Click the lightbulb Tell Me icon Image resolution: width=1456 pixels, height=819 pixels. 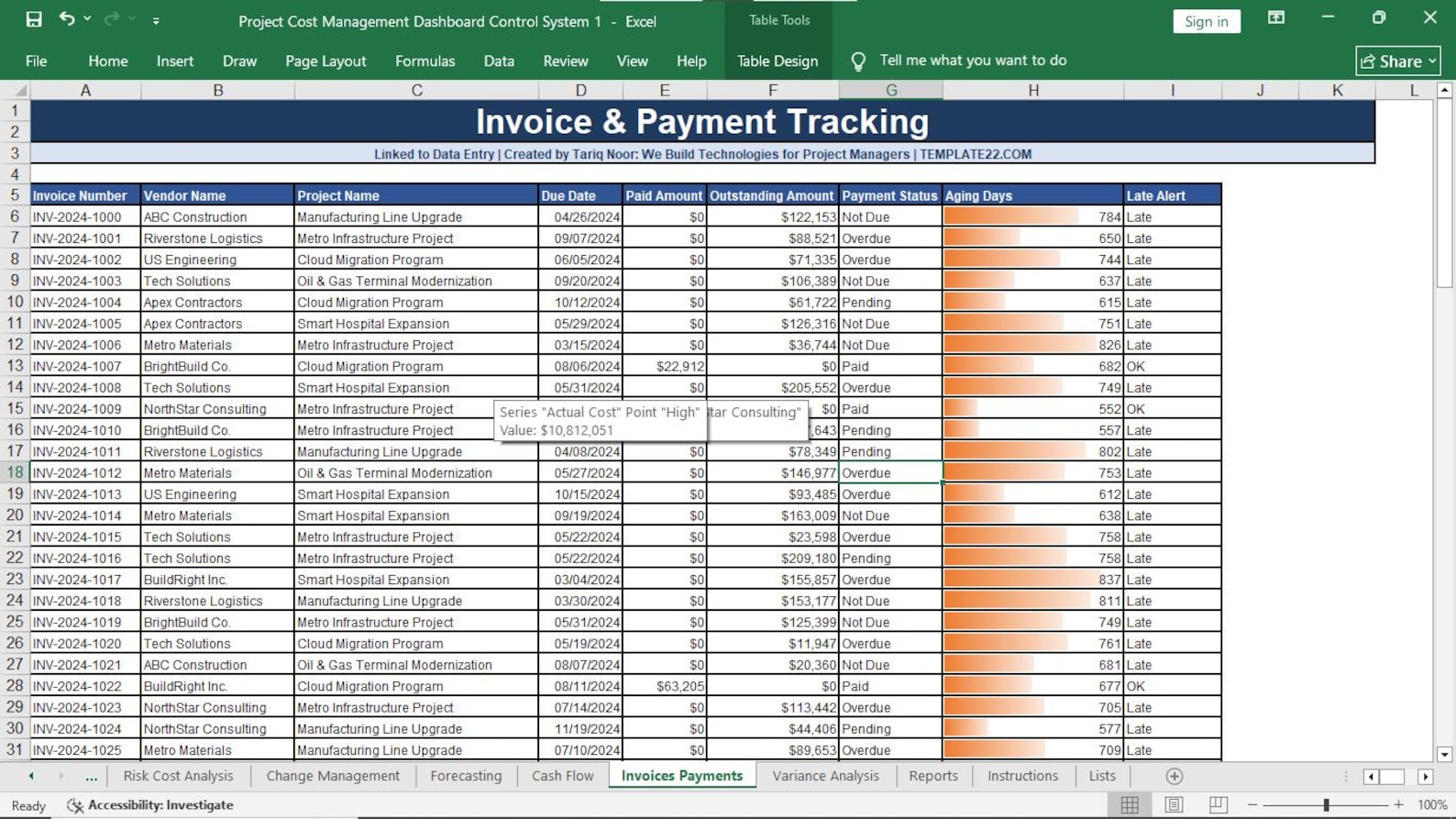coord(858,61)
